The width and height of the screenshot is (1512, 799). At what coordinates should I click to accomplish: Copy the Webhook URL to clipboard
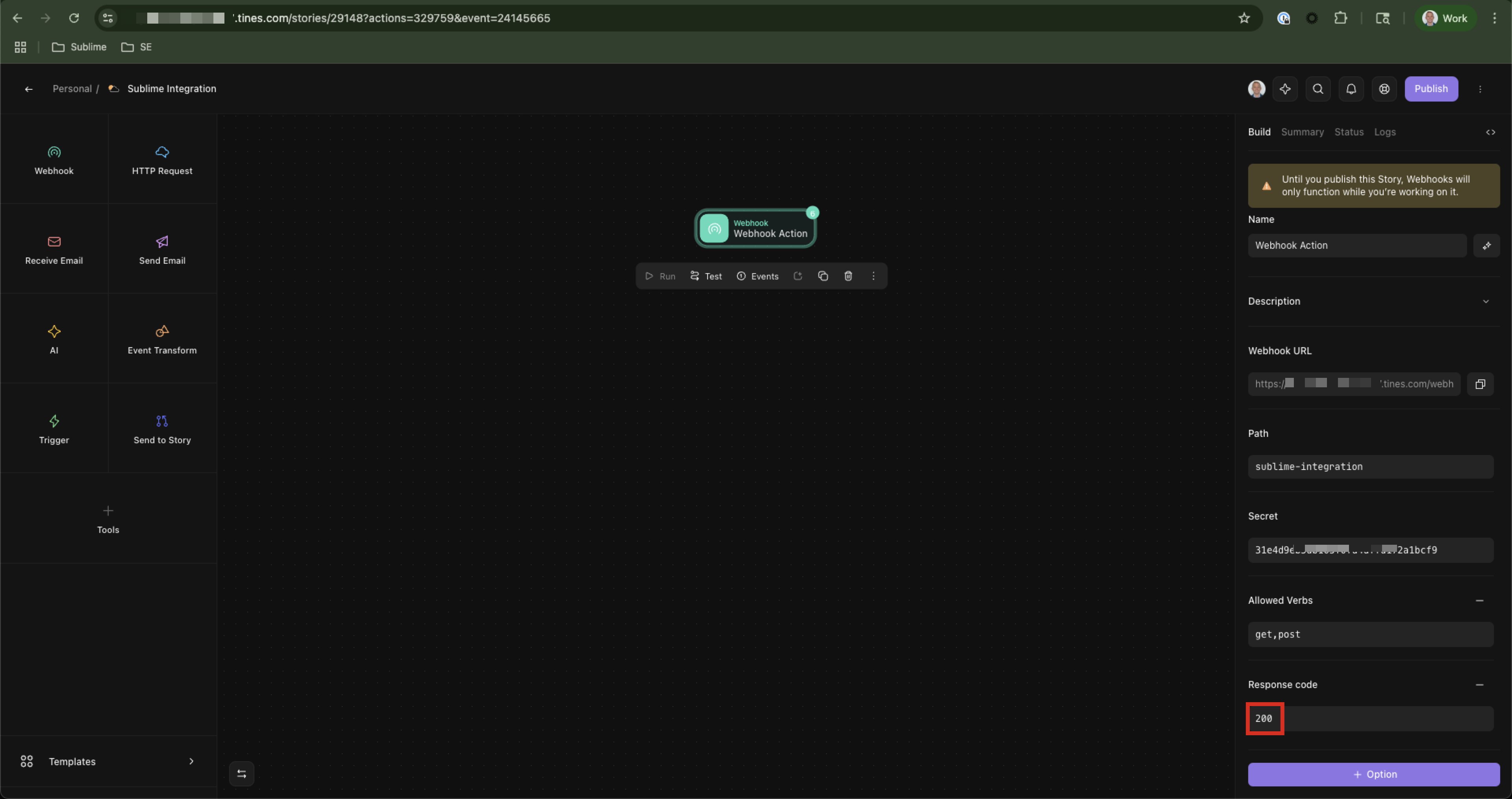point(1480,384)
